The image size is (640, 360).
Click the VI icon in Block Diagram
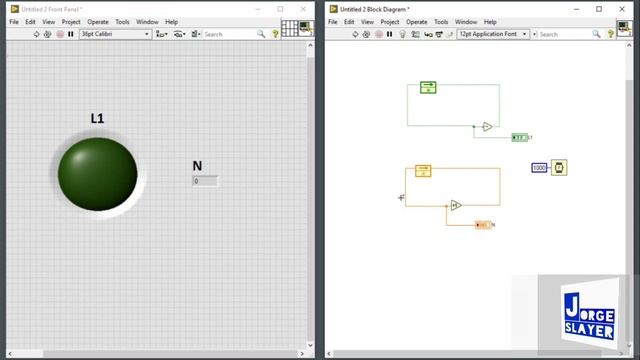(624, 29)
